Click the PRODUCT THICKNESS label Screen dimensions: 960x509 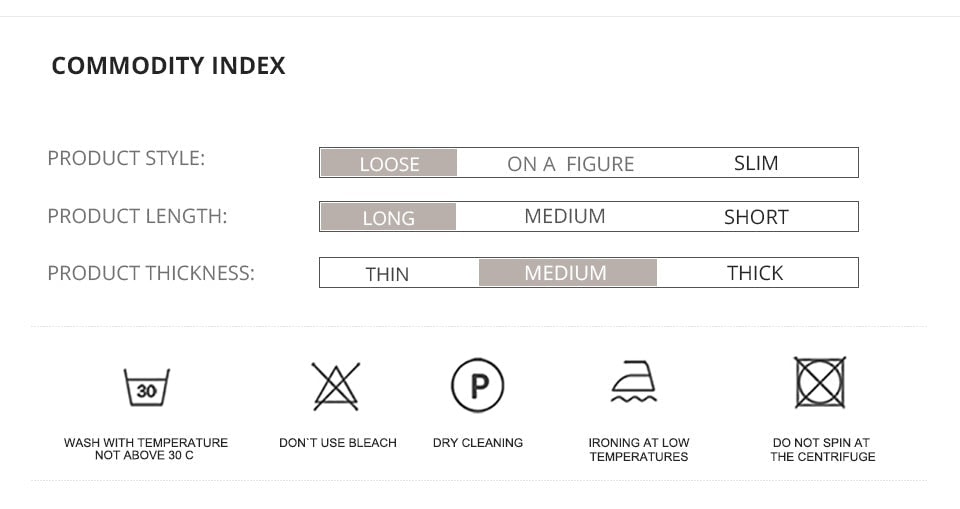(151, 273)
